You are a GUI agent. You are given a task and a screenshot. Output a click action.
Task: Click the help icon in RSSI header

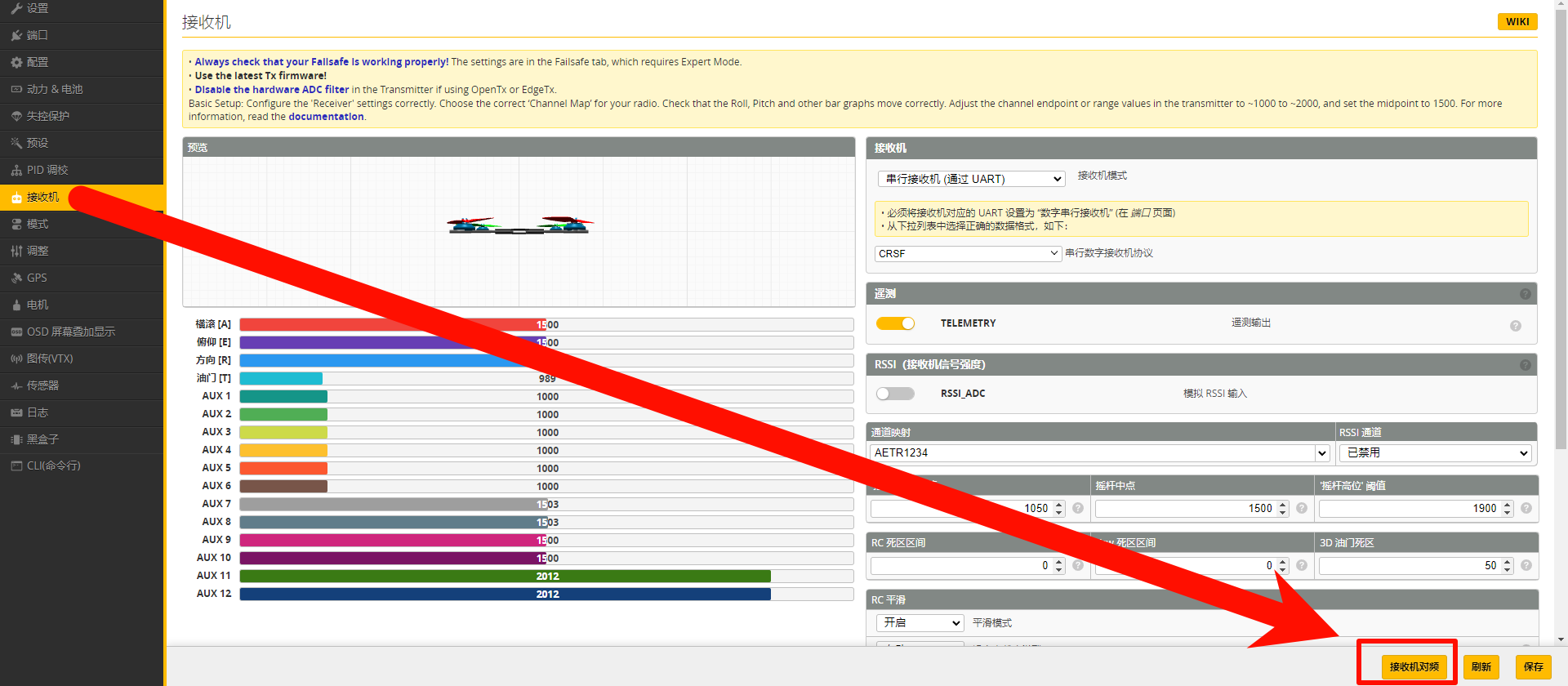(1525, 365)
